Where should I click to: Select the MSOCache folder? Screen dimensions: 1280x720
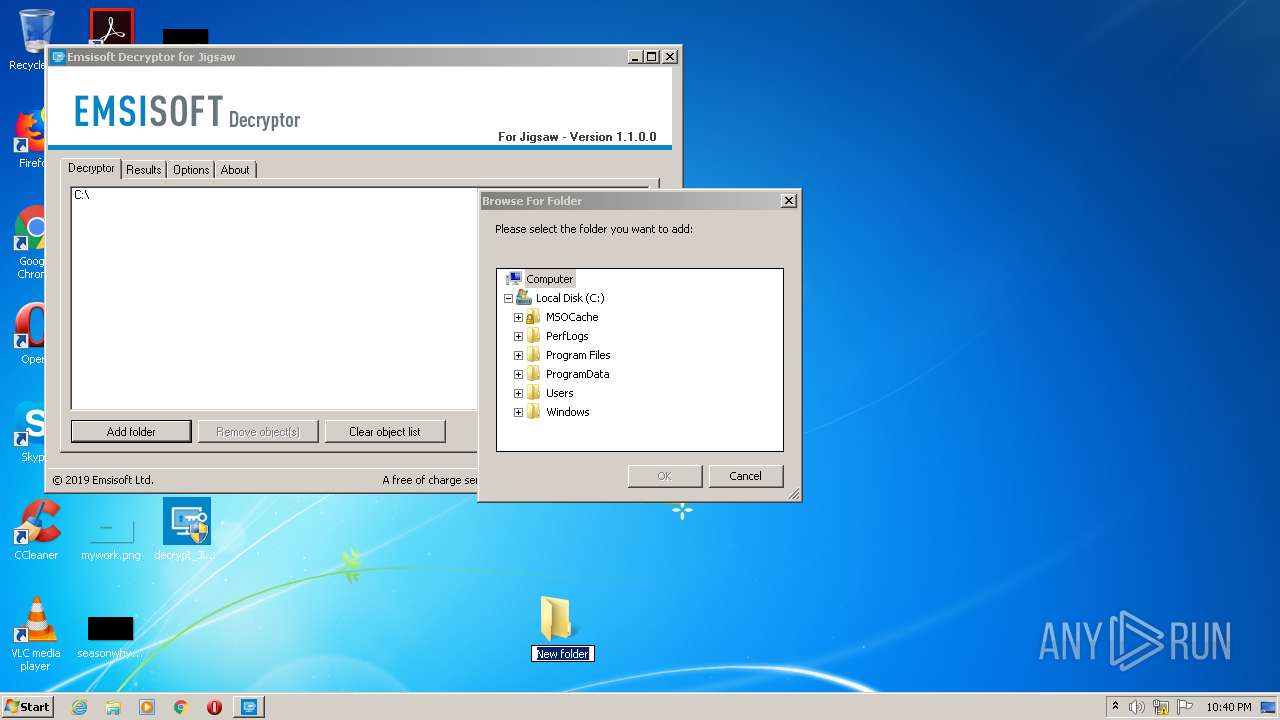click(572, 317)
